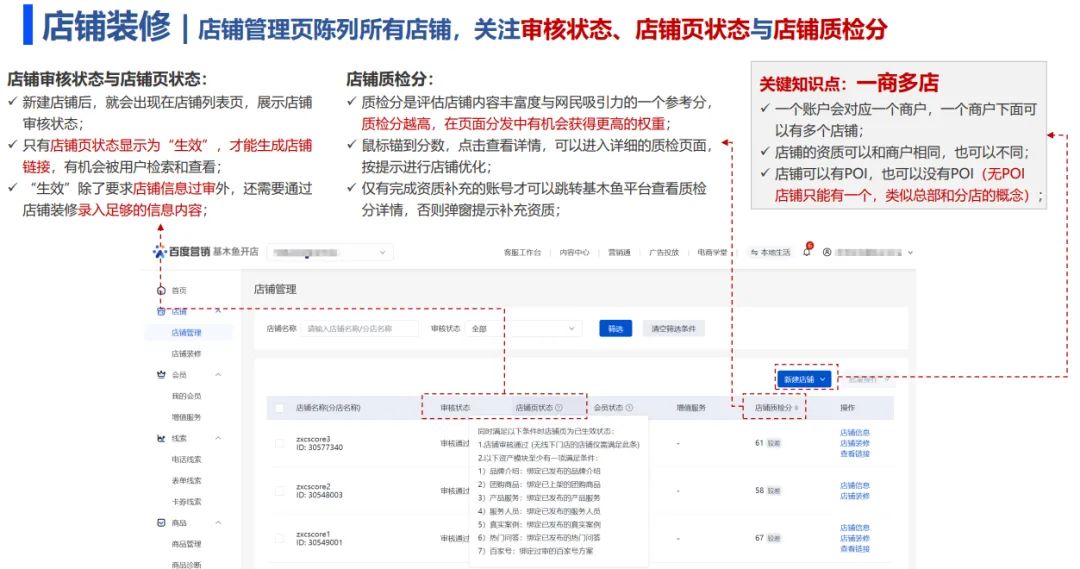Toggle the select-all checkbox in table header
The width and height of the screenshot is (1080, 569).
click(279, 408)
